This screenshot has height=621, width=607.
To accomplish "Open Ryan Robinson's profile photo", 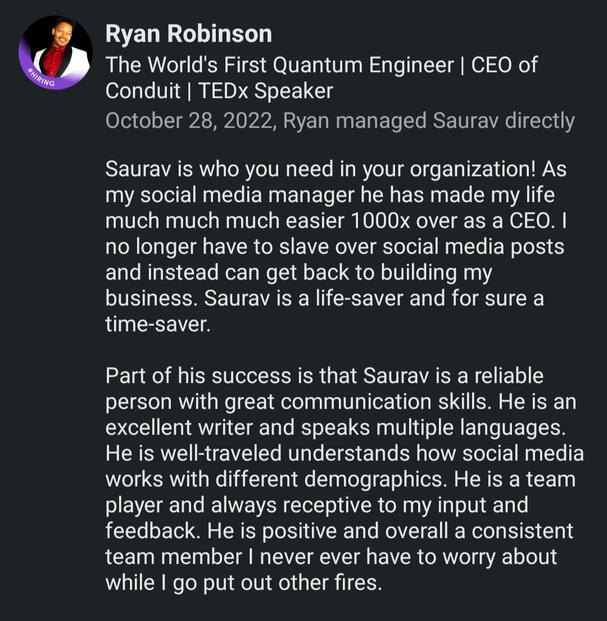I will (54, 52).
